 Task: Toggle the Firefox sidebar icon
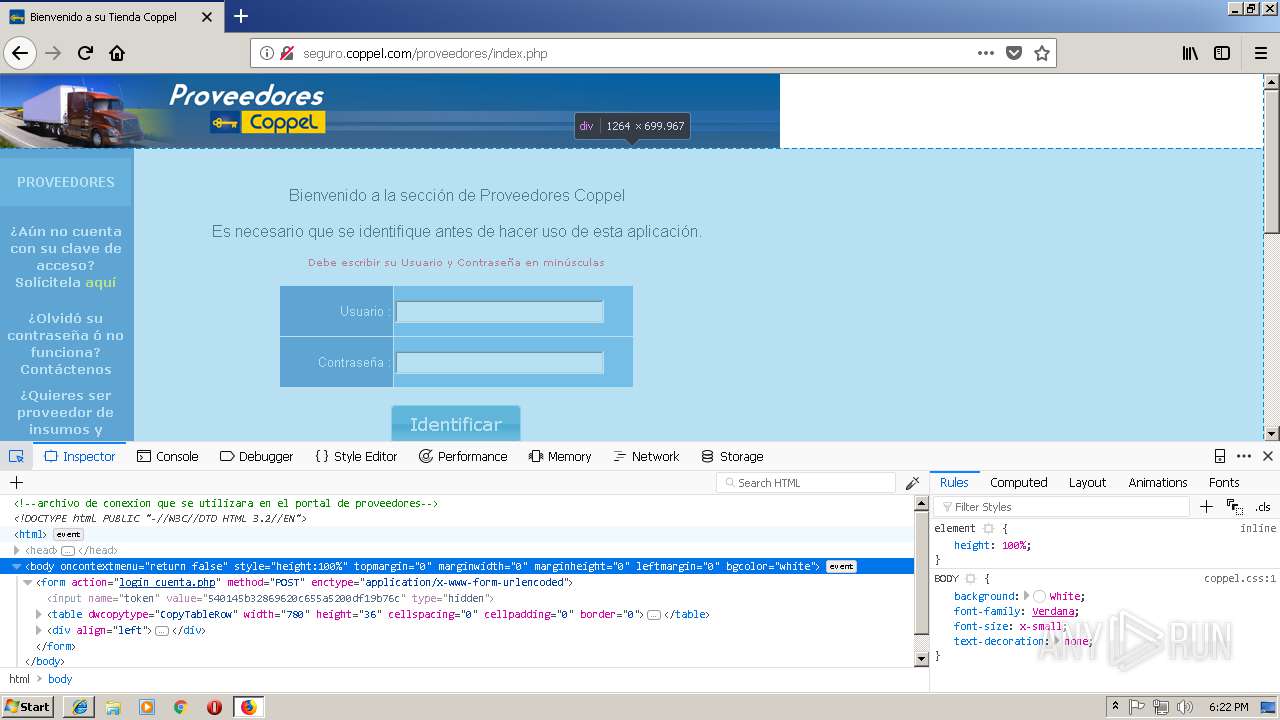(x=1222, y=53)
